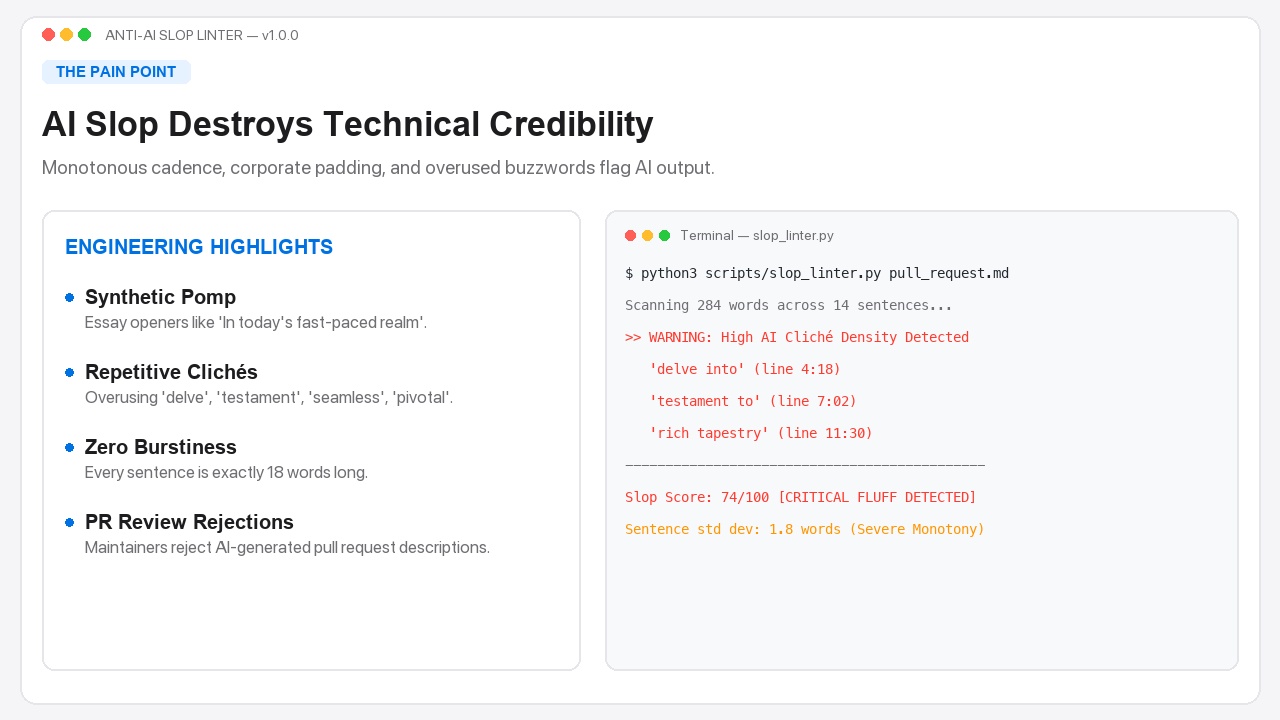Click the 'delve into' (line 4:18) entry
The image size is (1280, 720).
[x=745, y=369]
